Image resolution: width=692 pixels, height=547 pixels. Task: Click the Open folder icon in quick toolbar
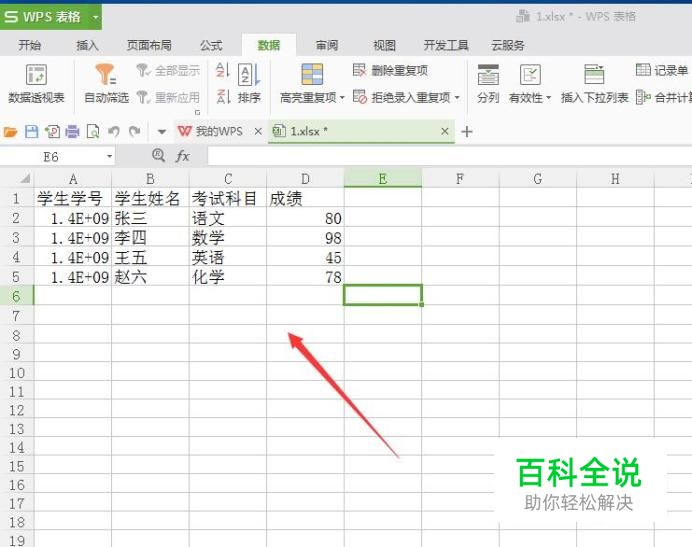click(x=10, y=132)
